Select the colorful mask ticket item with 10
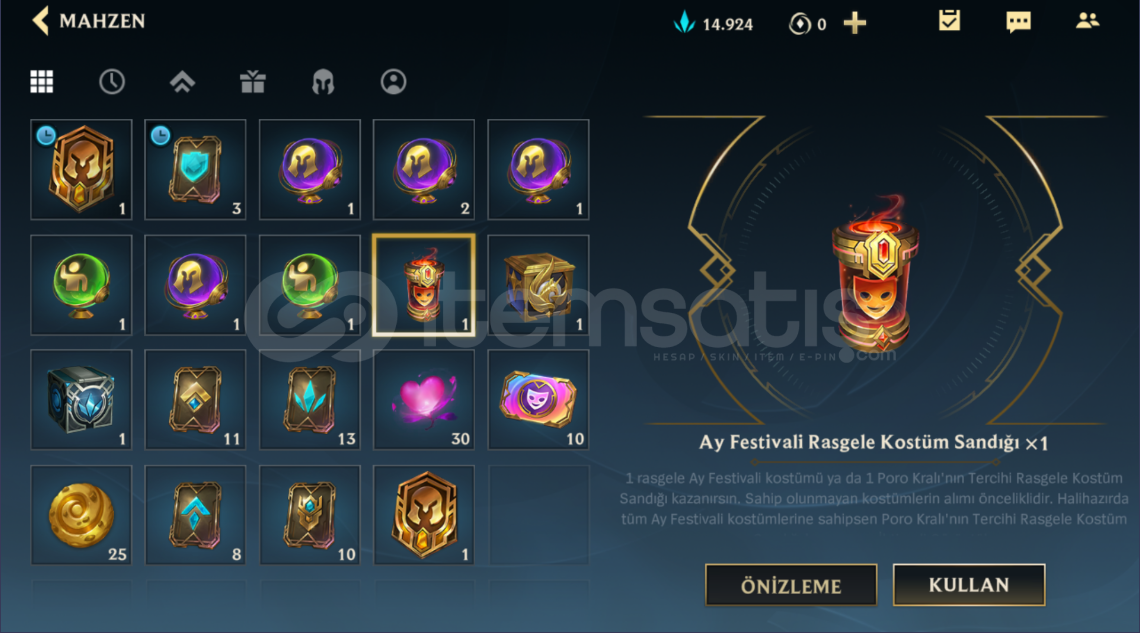1140x633 pixels. (x=538, y=400)
